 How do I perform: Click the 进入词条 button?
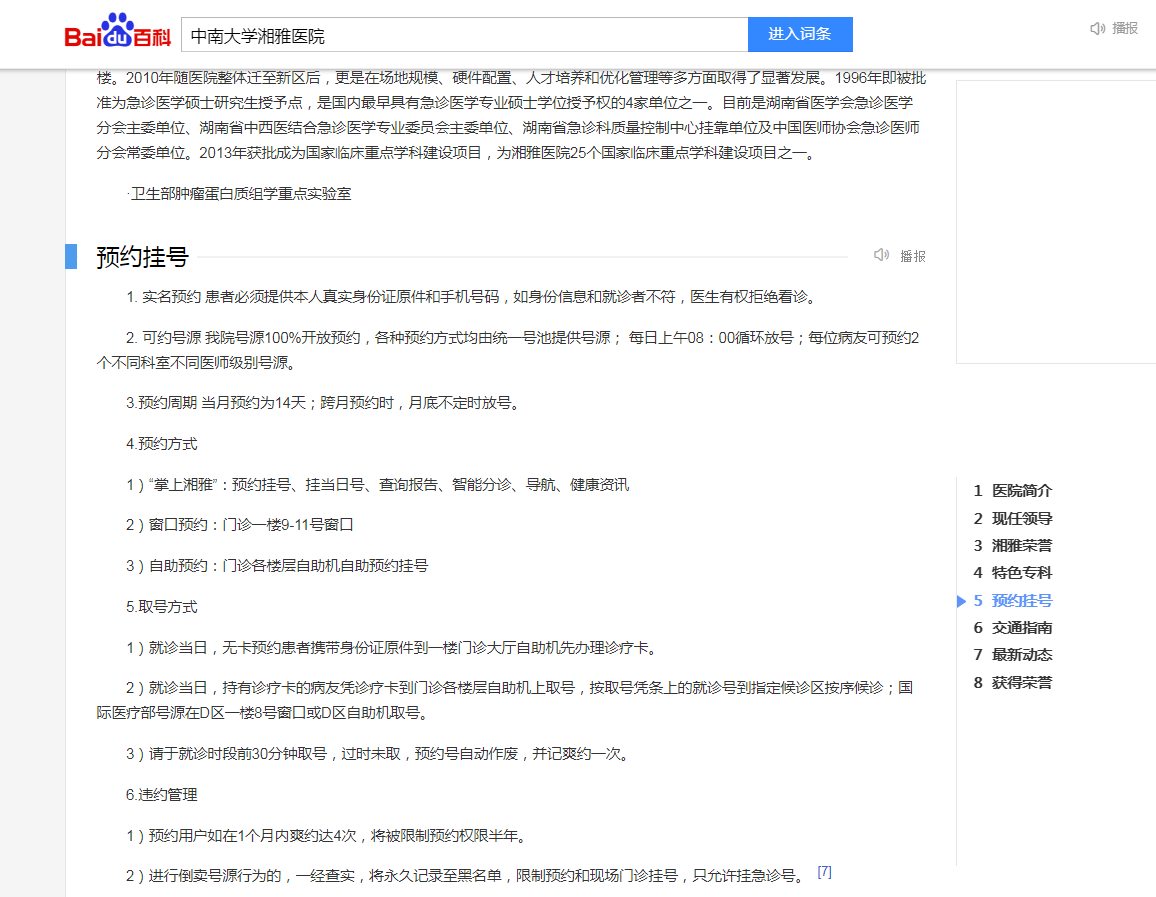pos(800,35)
